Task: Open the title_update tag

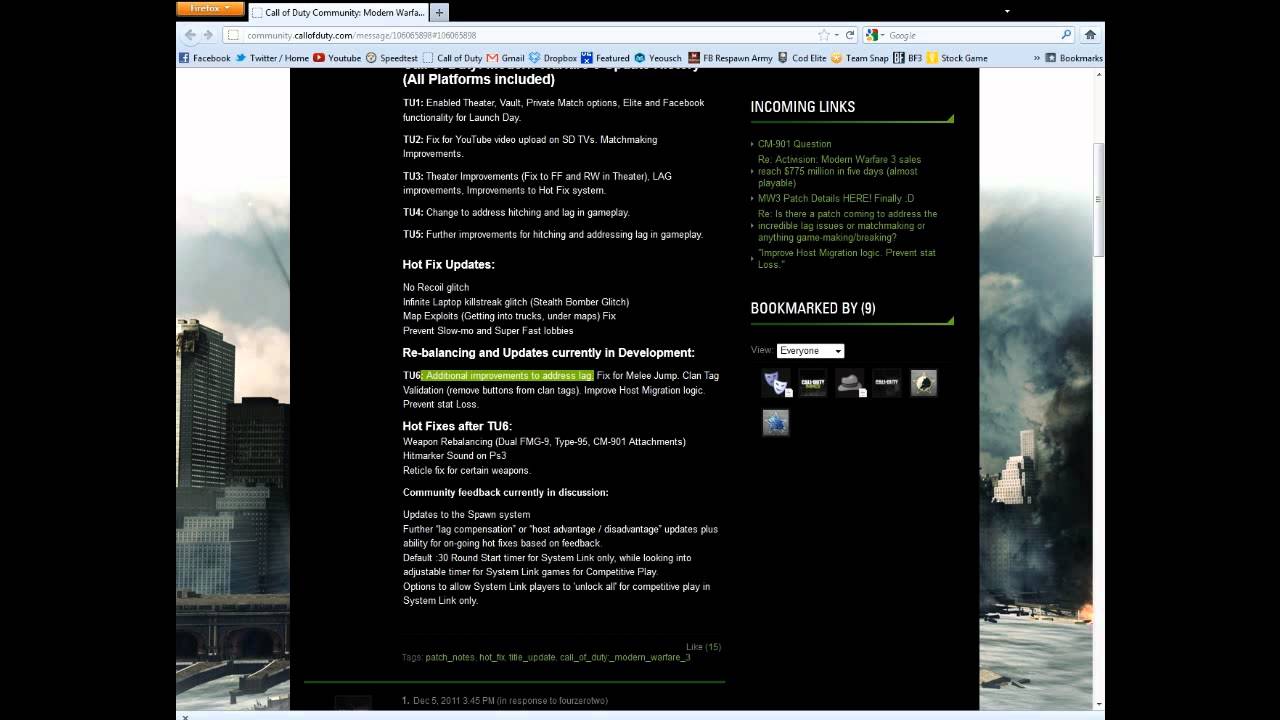Action: [x=532, y=658]
